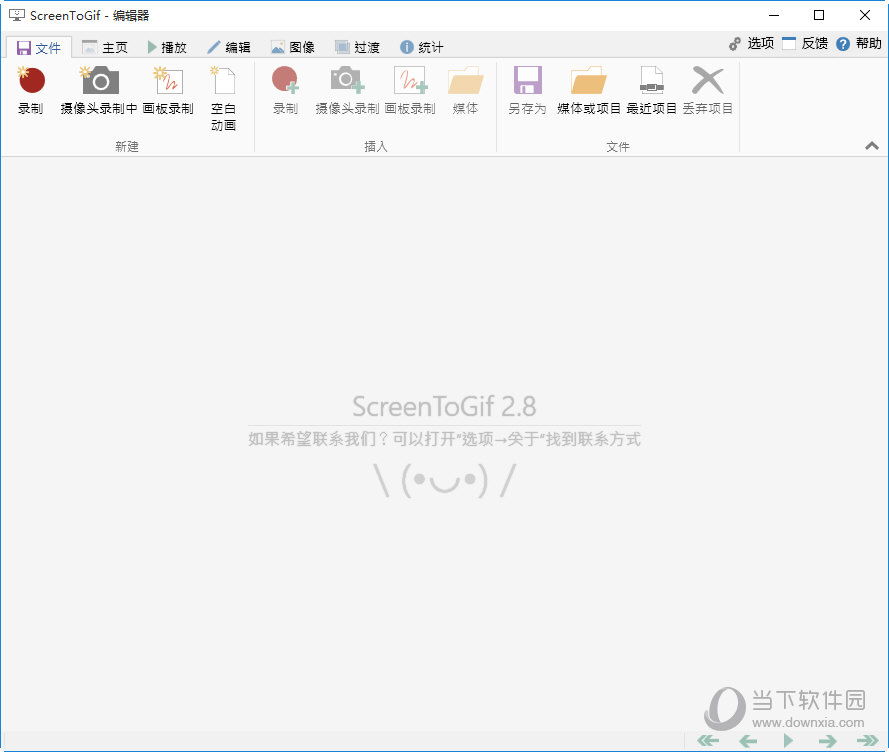Image resolution: width=889 pixels, height=752 pixels.
Task: Maximize the ScreenToGif editor window
Action: 819,15
